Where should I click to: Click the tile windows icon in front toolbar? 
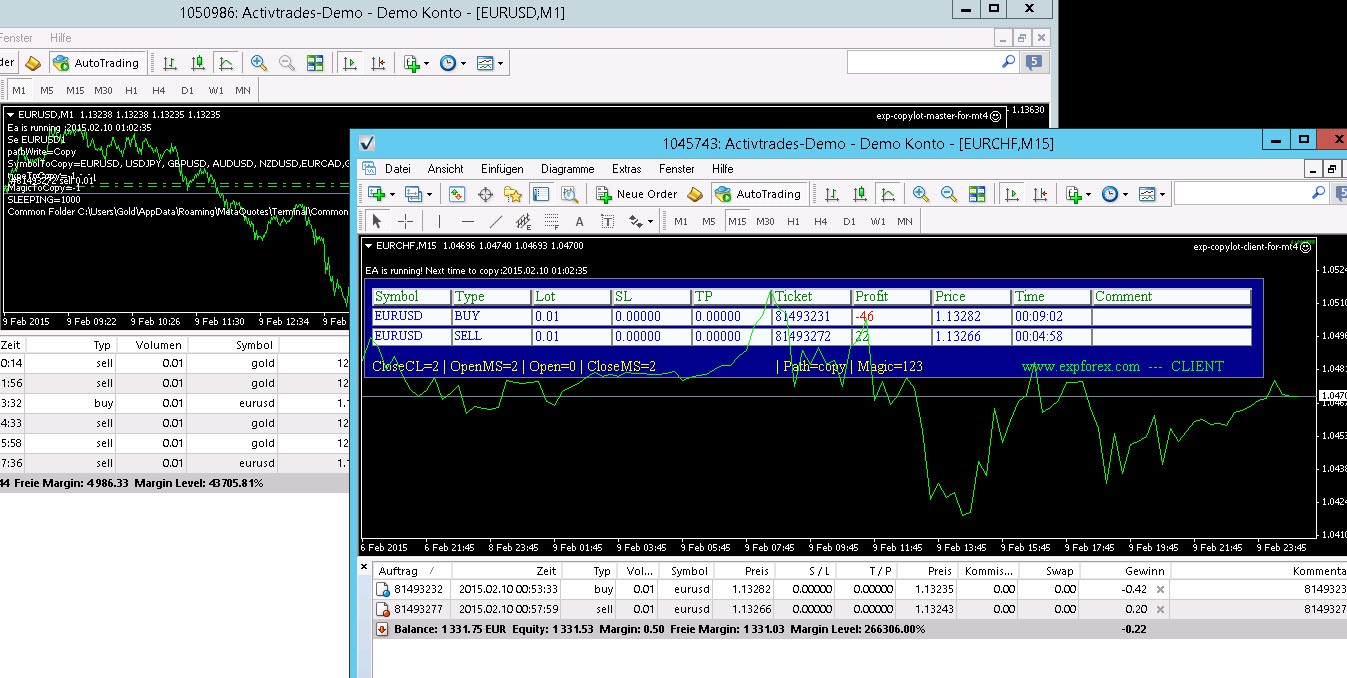point(977,194)
